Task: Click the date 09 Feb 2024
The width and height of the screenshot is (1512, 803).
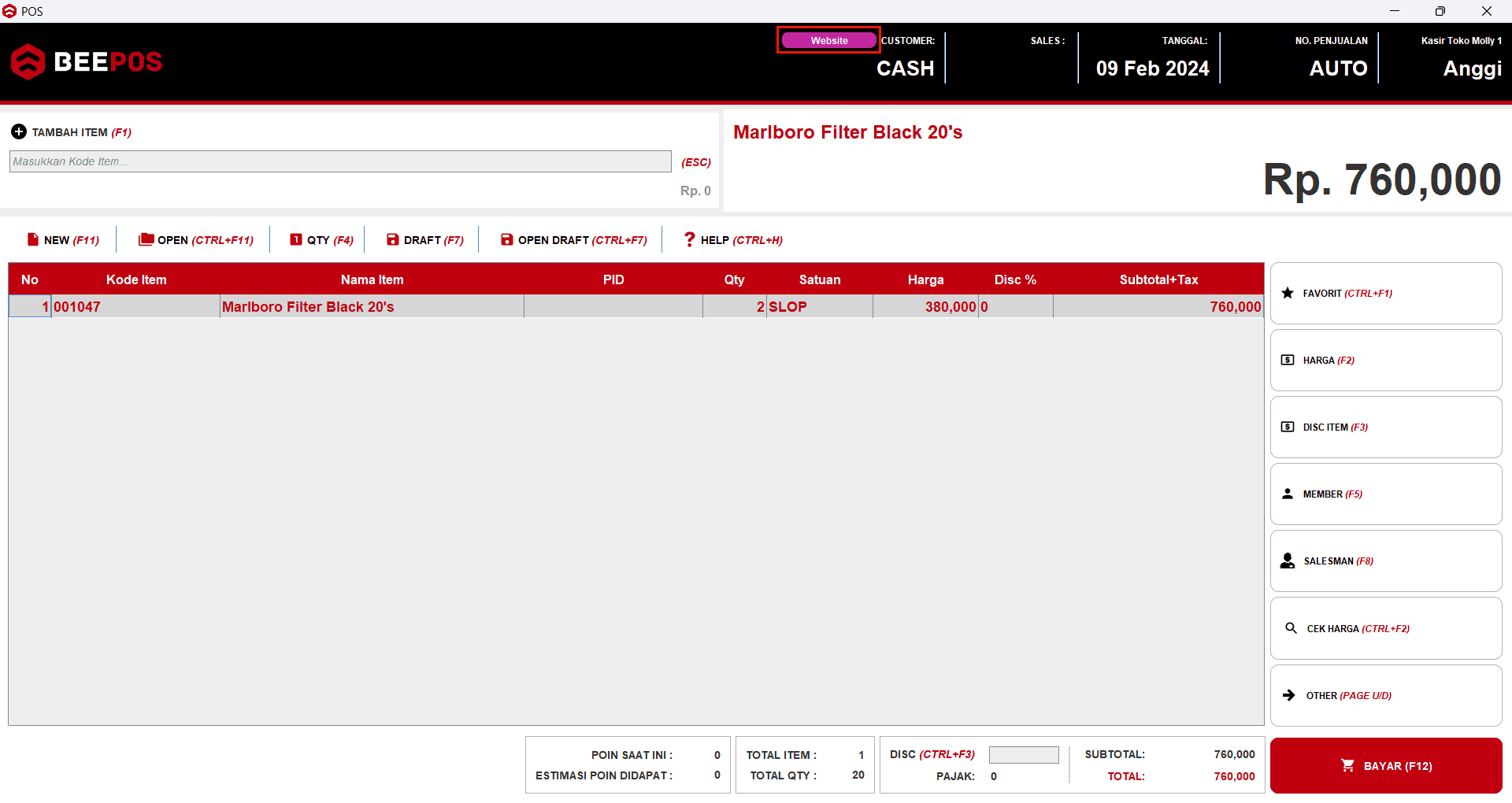Action: click(1153, 68)
